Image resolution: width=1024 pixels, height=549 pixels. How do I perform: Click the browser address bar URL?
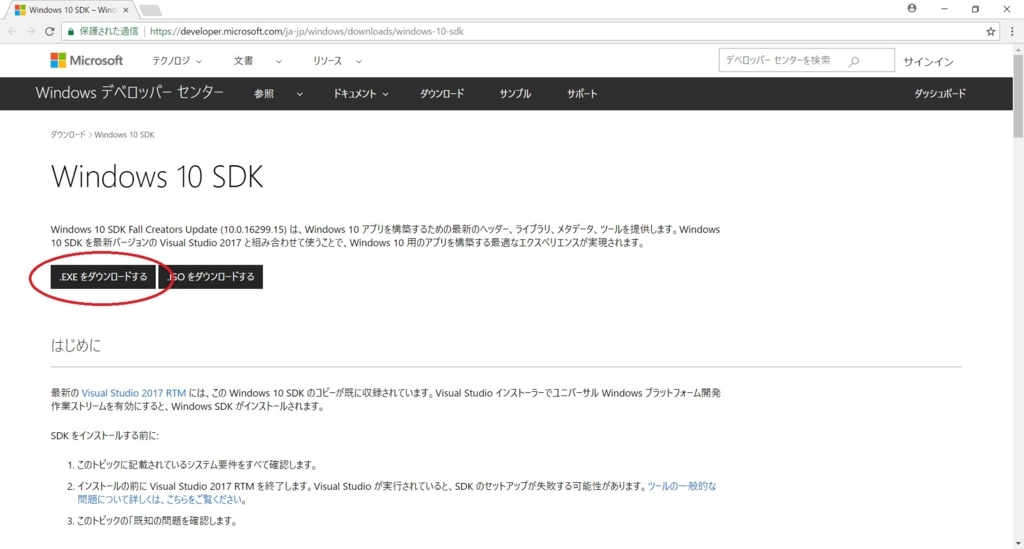coord(306,31)
